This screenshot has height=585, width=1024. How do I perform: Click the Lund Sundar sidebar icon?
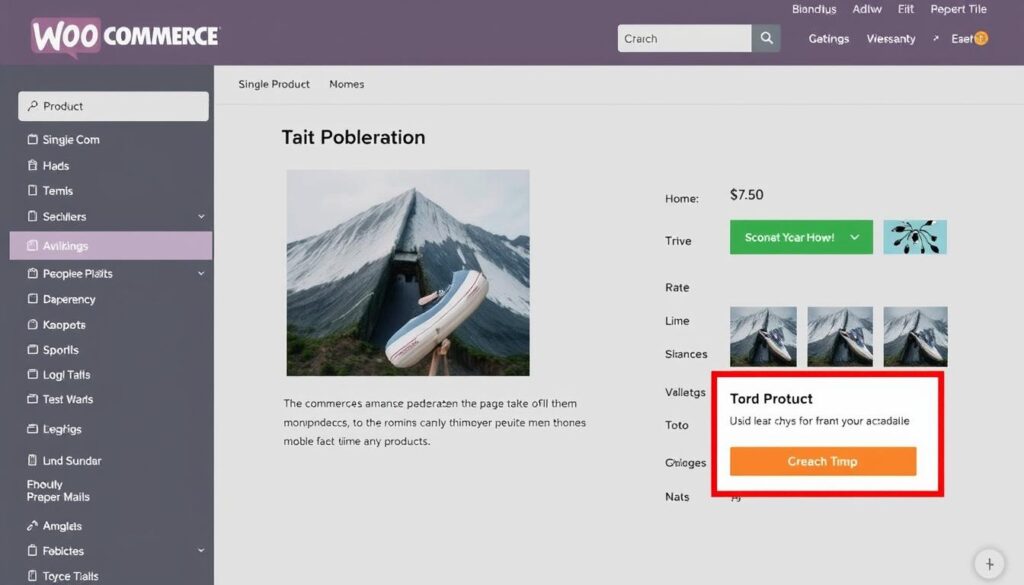pyautogui.click(x=32, y=461)
